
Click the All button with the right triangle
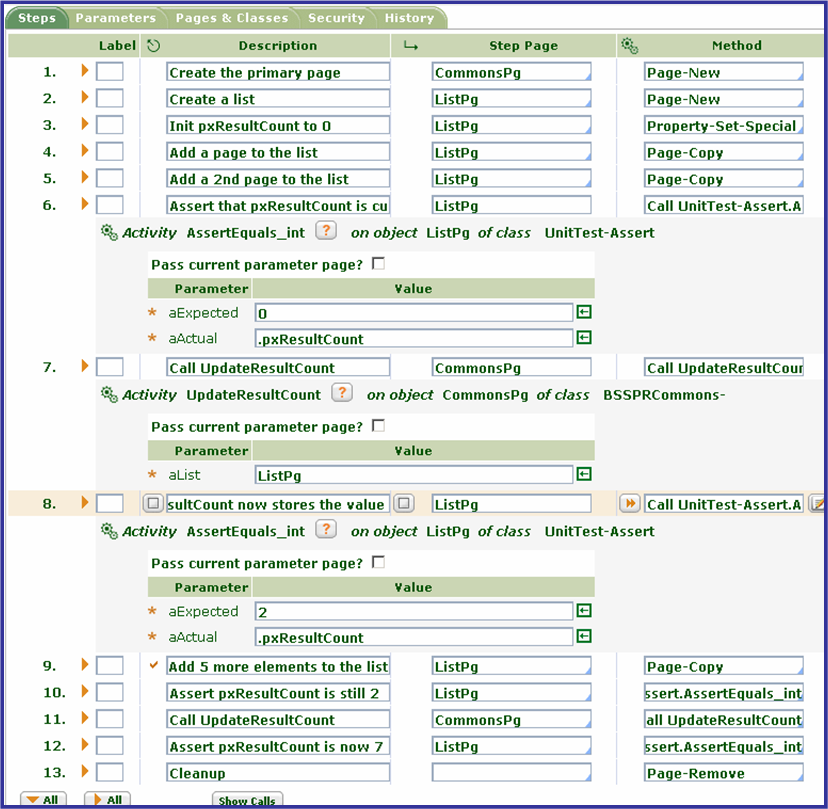click(107, 800)
